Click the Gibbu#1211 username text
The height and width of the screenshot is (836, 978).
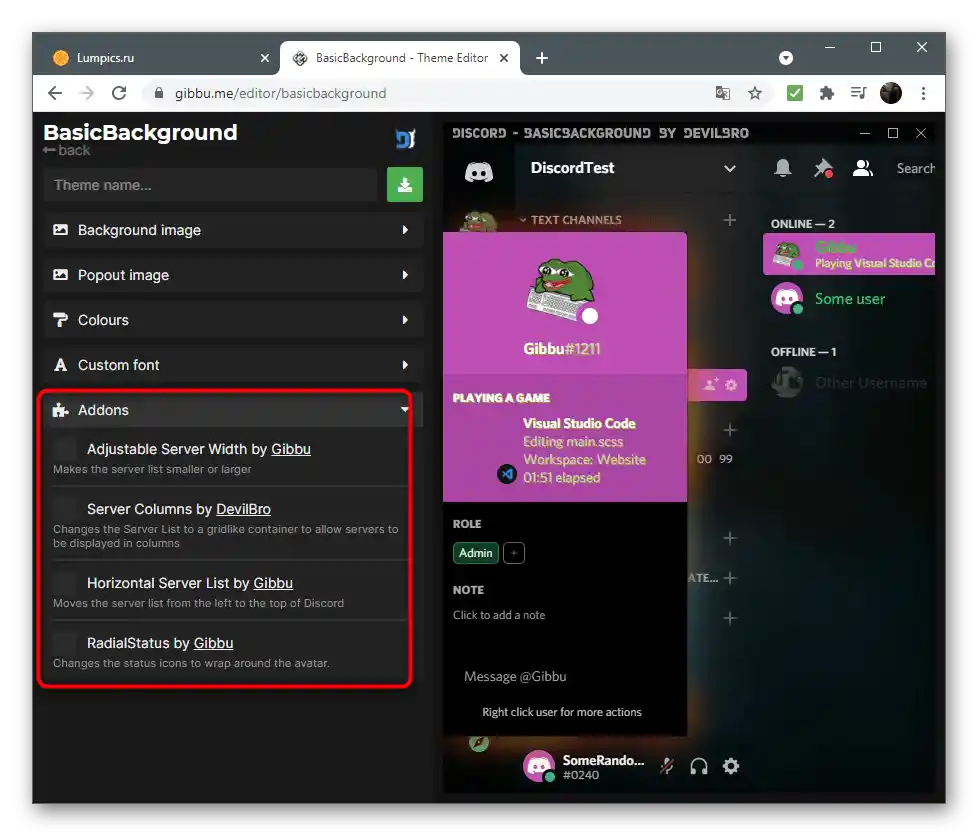click(x=561, y=348)
